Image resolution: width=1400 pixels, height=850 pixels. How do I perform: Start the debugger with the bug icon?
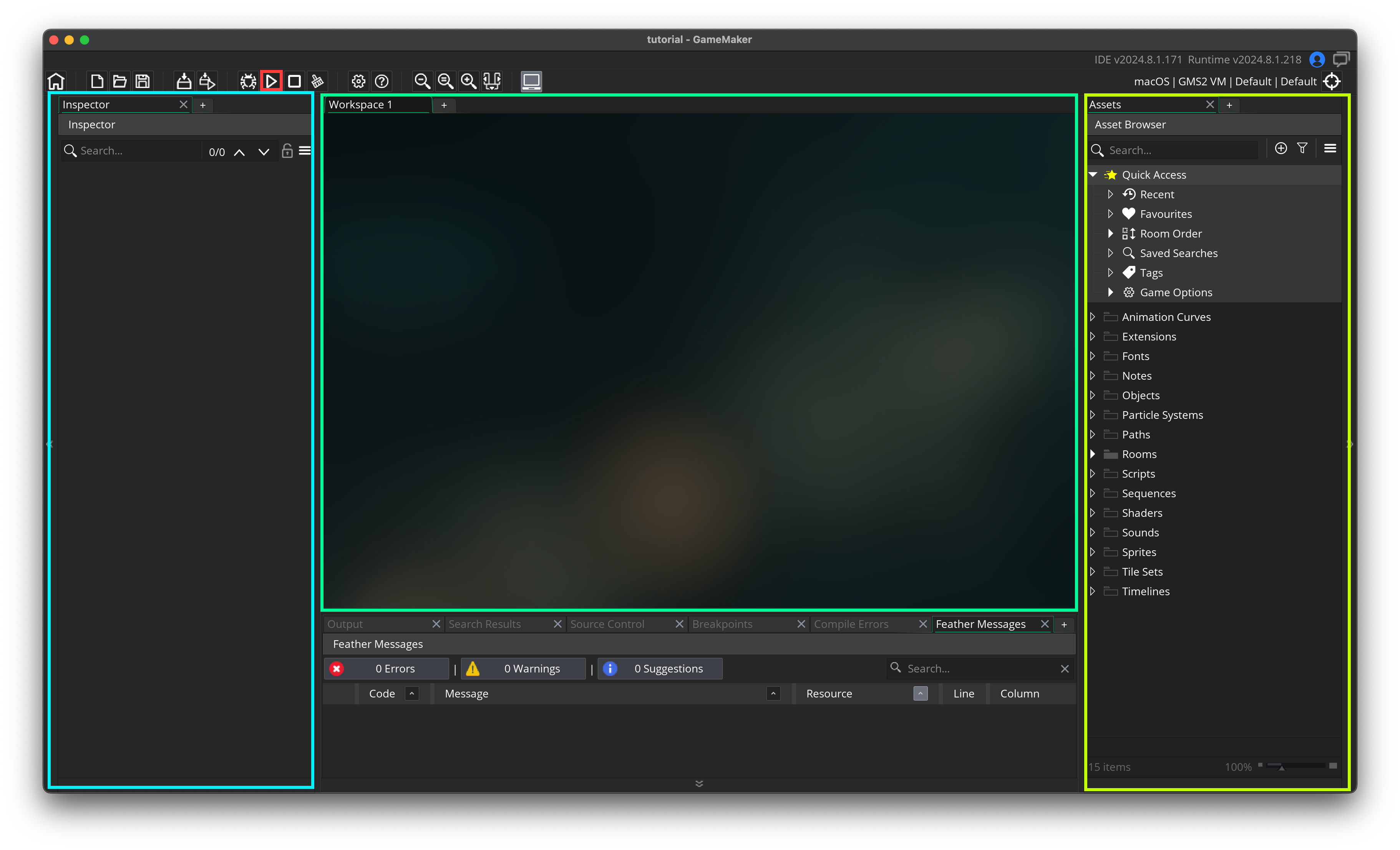[248, 81]
